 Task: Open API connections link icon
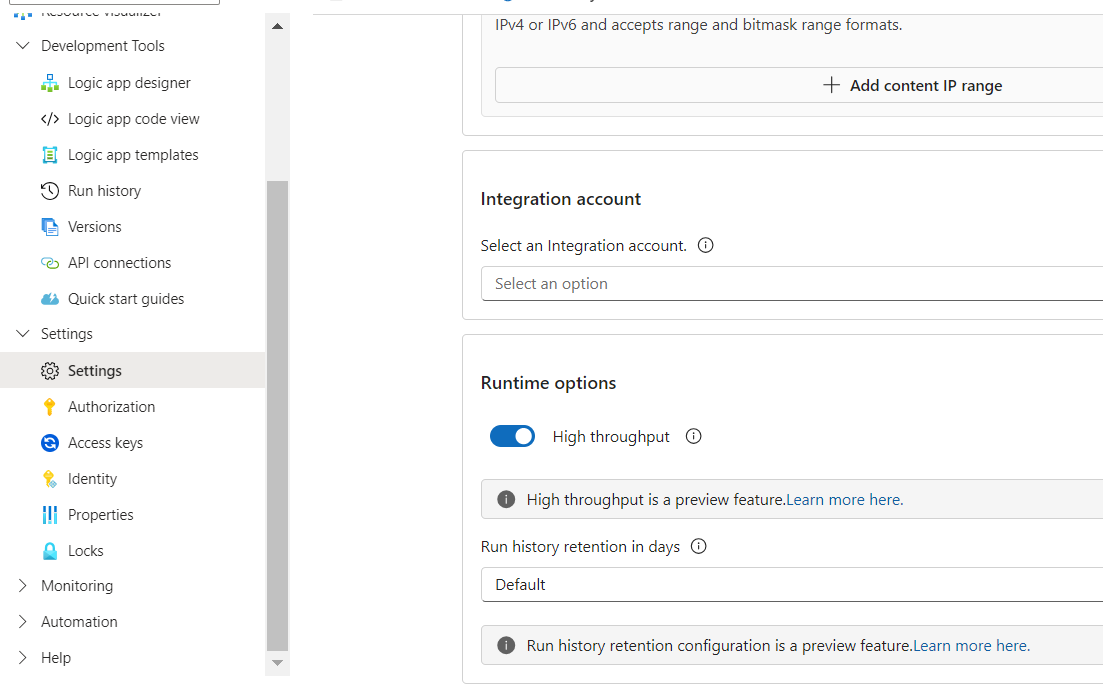[x=50, y=263]
